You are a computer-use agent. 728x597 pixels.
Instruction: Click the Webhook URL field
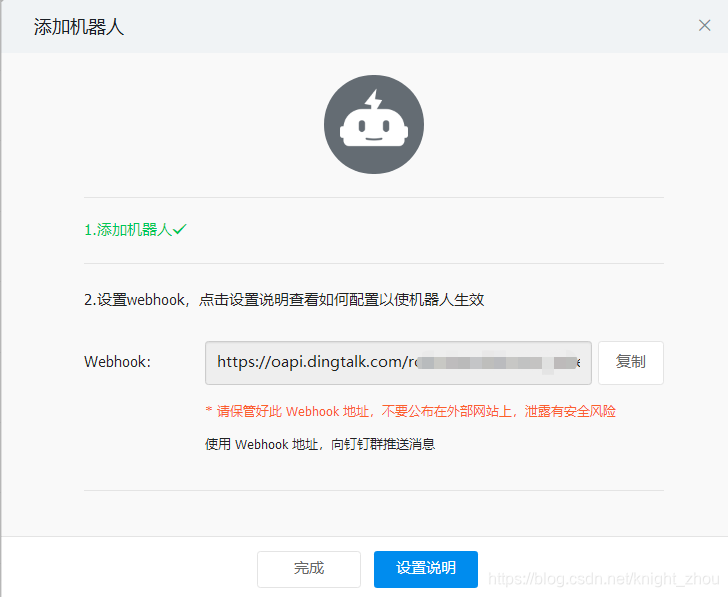tap(398, 363)
